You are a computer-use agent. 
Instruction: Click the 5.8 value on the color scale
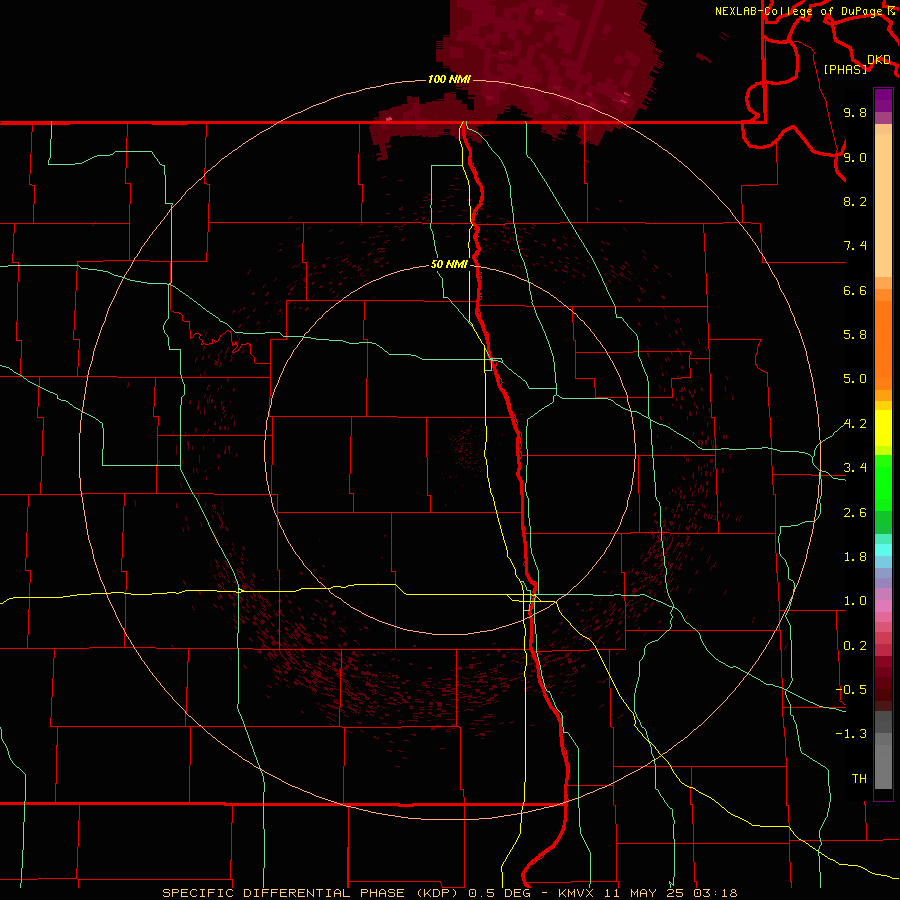point(855,335)
